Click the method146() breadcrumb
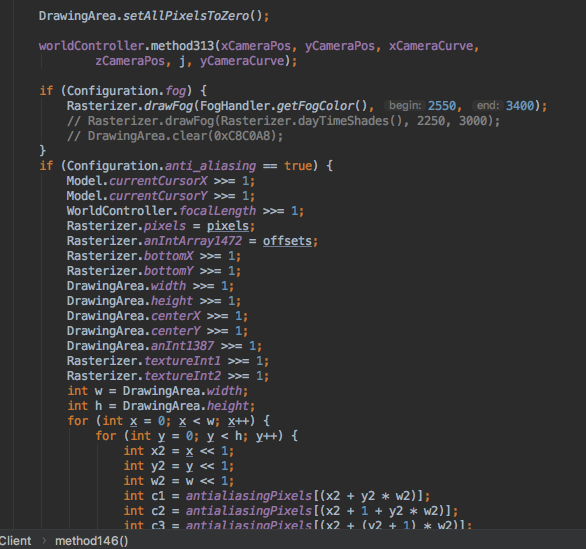586x549 pixels. 92,541
